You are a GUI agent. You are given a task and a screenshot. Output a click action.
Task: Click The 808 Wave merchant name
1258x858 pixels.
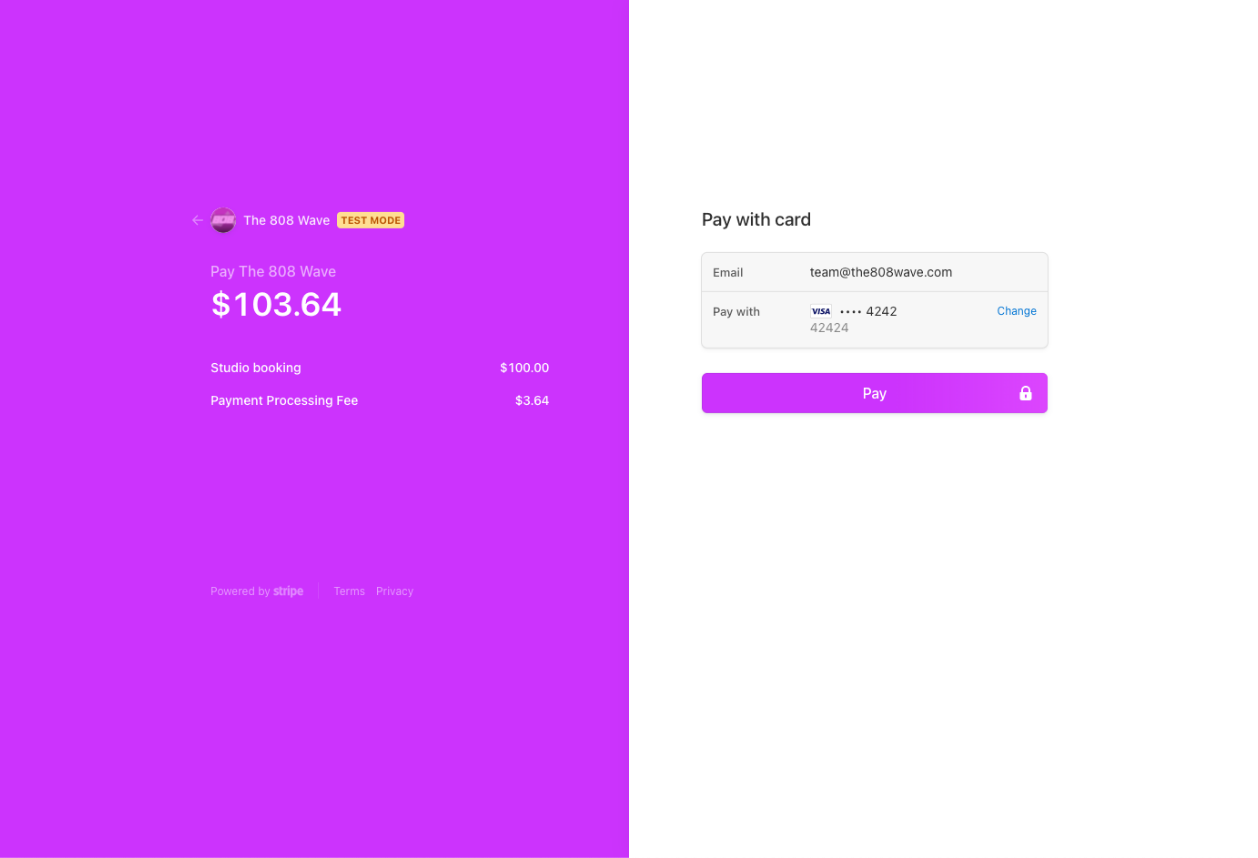pyautogui.click(x=286, y=220)
